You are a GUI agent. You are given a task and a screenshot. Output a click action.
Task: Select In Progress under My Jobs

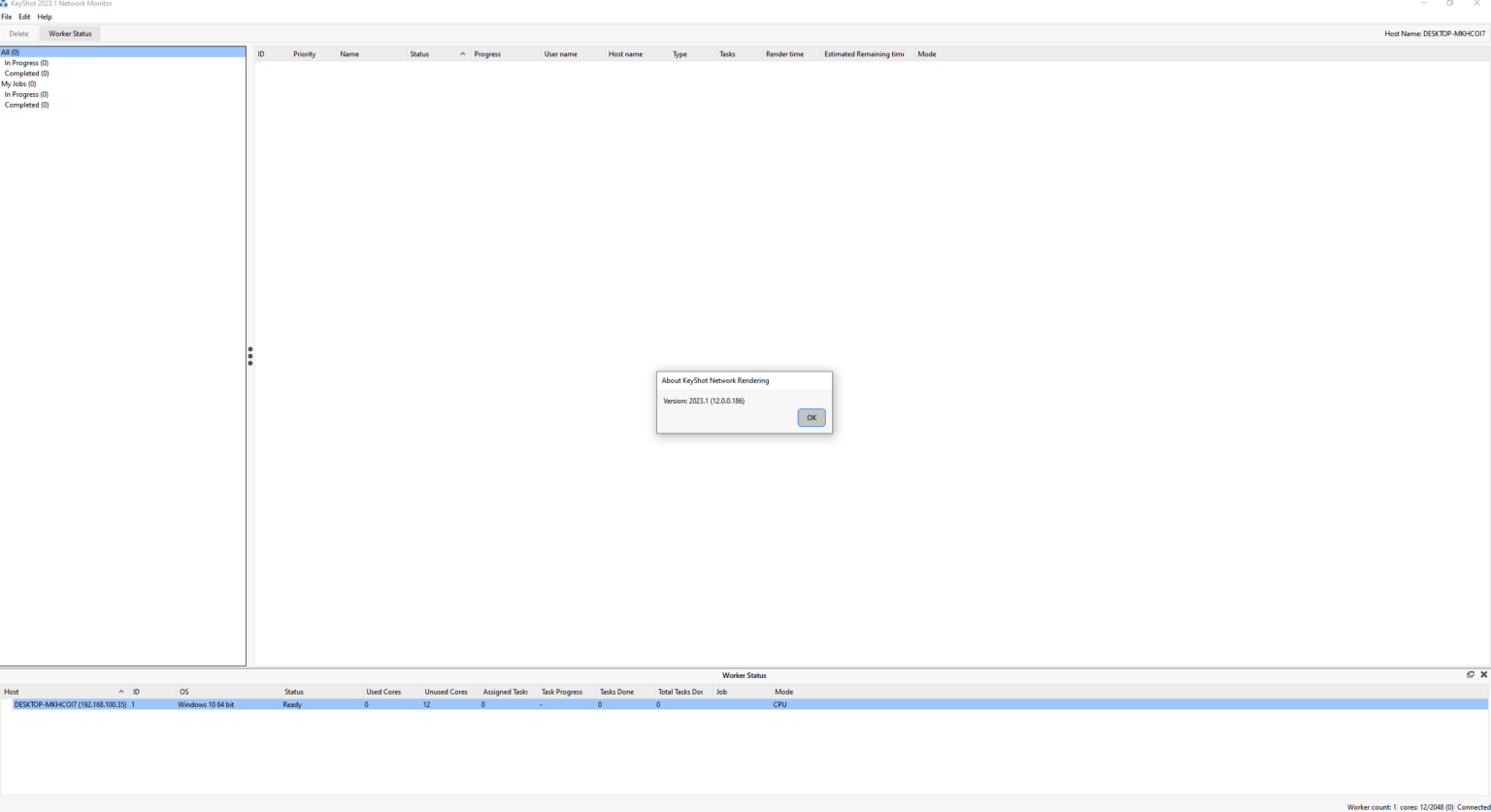[26, 94]
